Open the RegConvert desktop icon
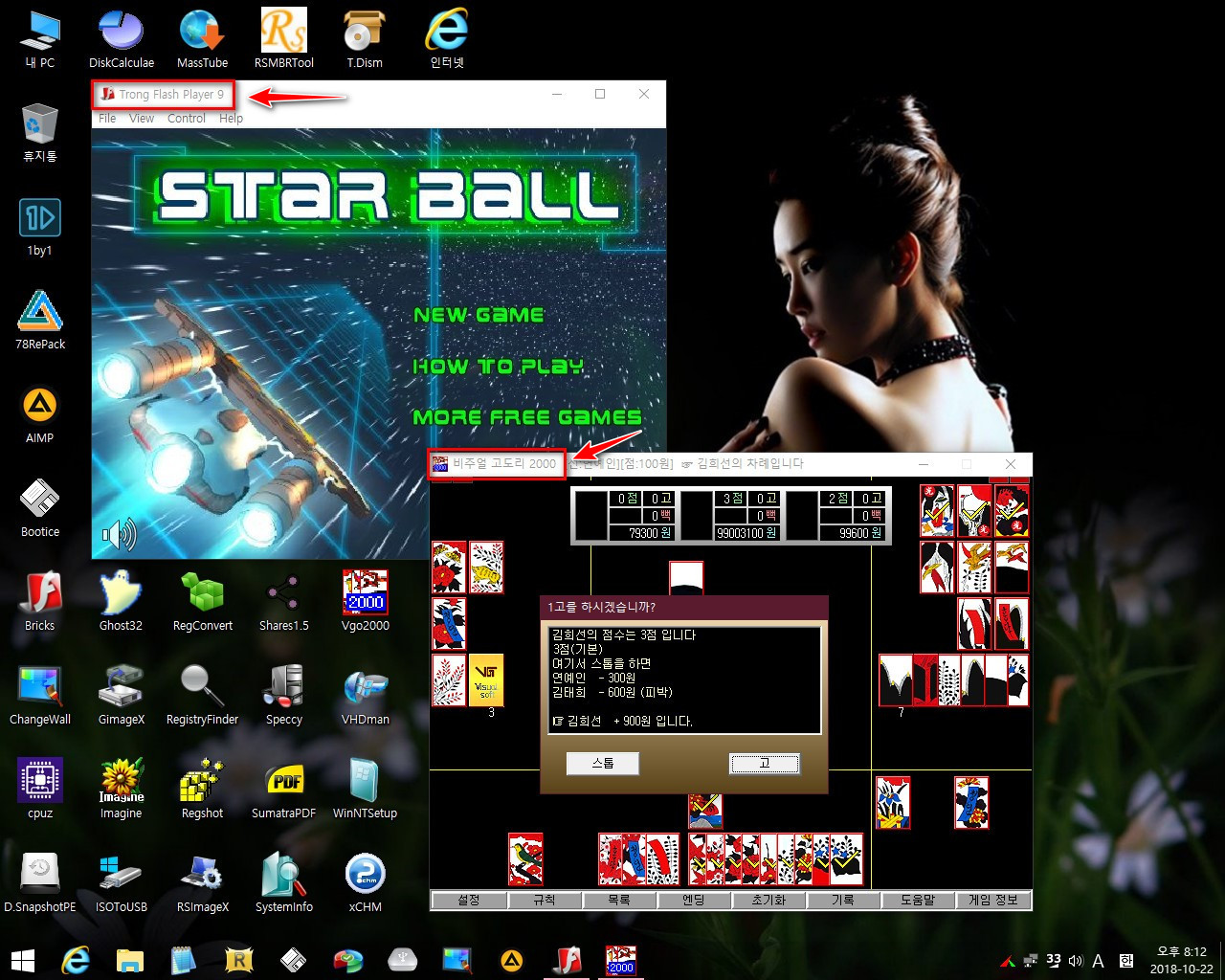 click(x=202, y=602)
